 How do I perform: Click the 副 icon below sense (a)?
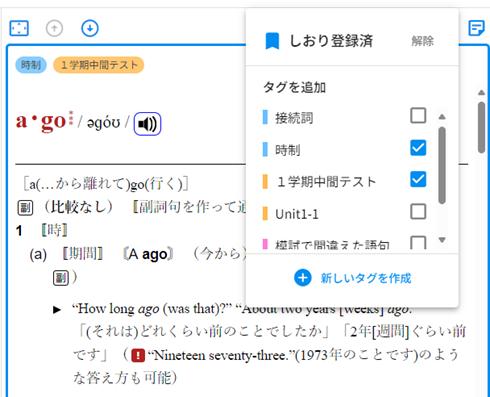pos(61,278)
